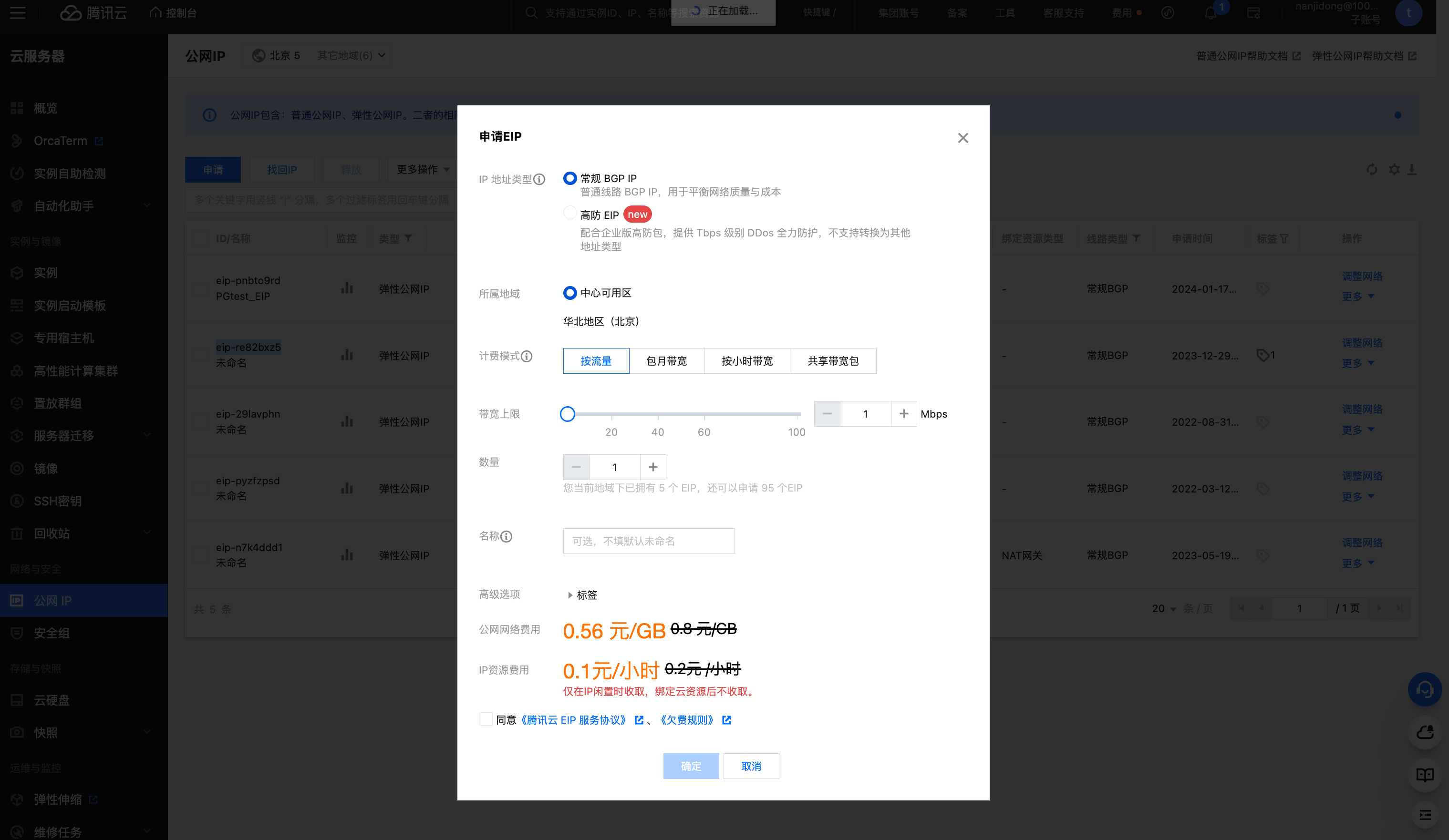The height and width of the screenshot is (840, 1449).
Task: Open the hamburger menu in top bar
Action: [x=17, y=13]
